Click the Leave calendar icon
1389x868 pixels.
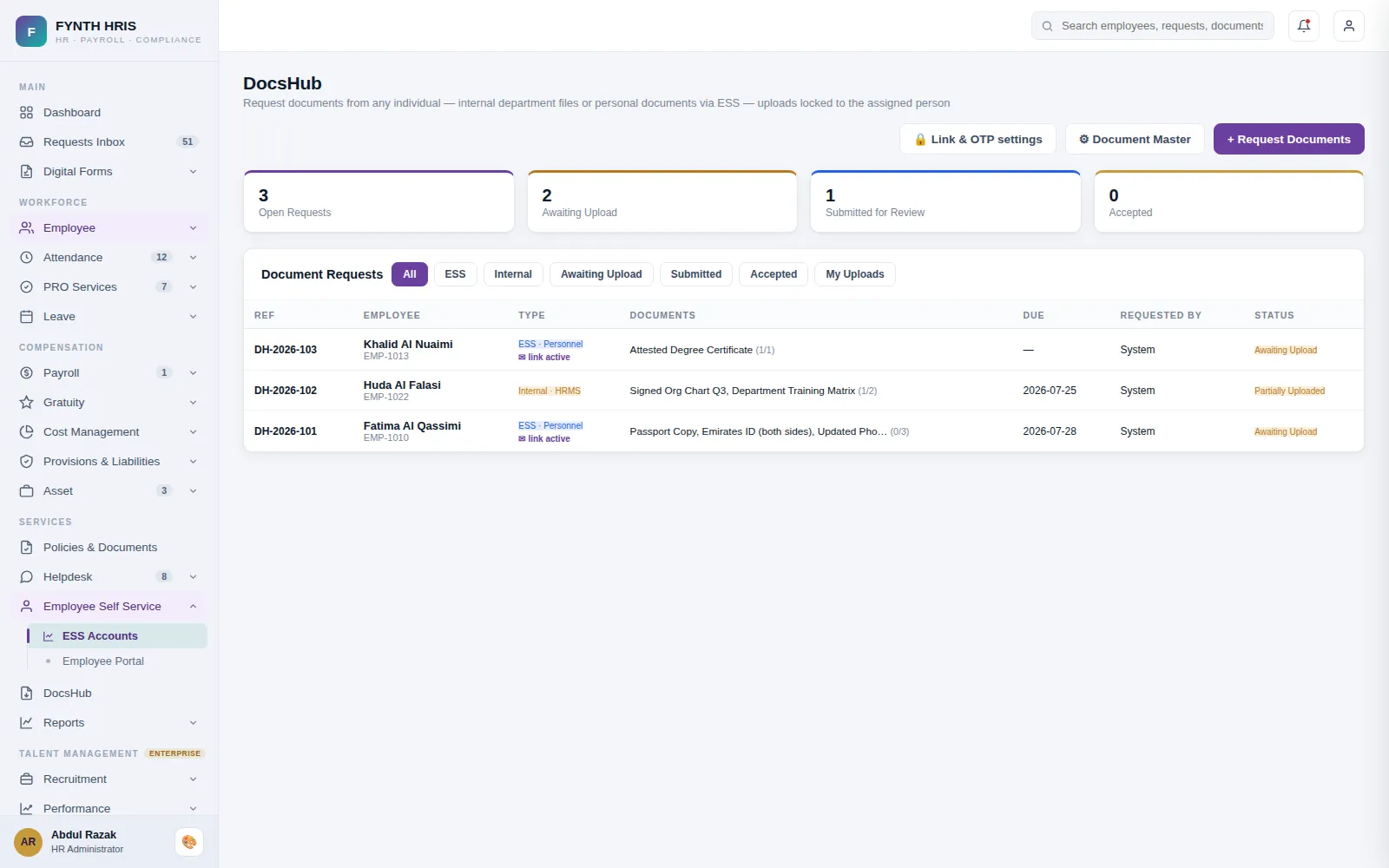(x=27, y=317)
